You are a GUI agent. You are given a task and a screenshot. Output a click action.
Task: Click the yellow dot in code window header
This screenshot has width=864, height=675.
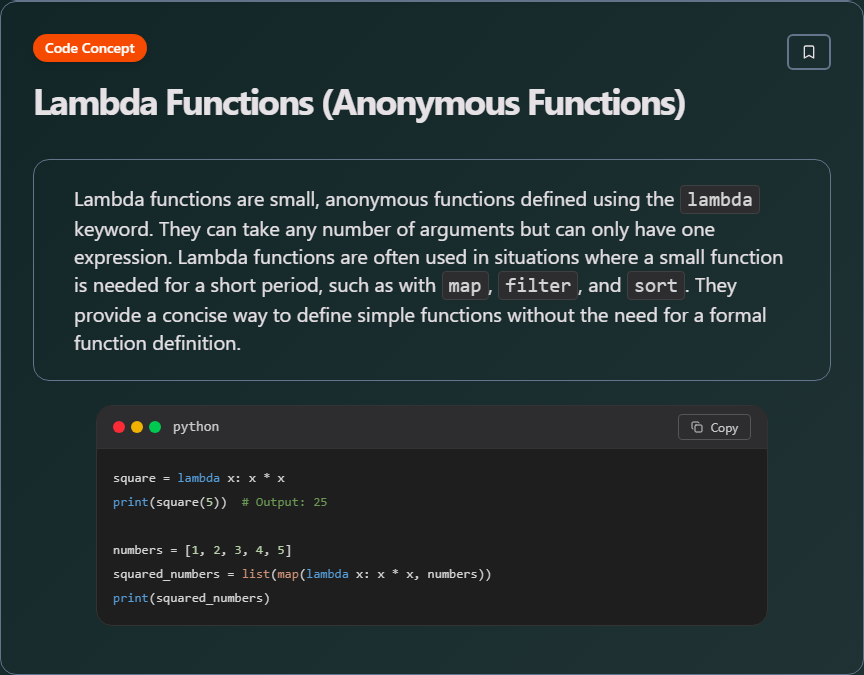(137, 427)
